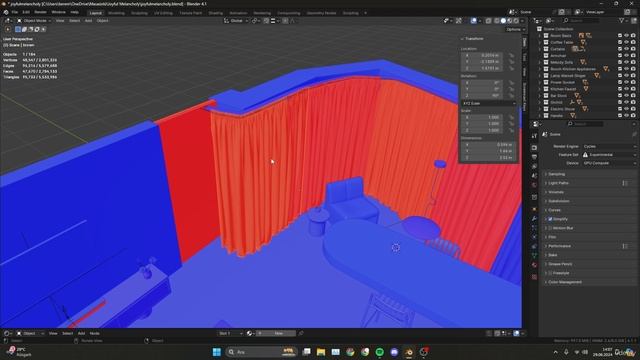The image size is (640, 360).
Task: Switch to solid viewport shading
Action: click(x=503, y=20)
